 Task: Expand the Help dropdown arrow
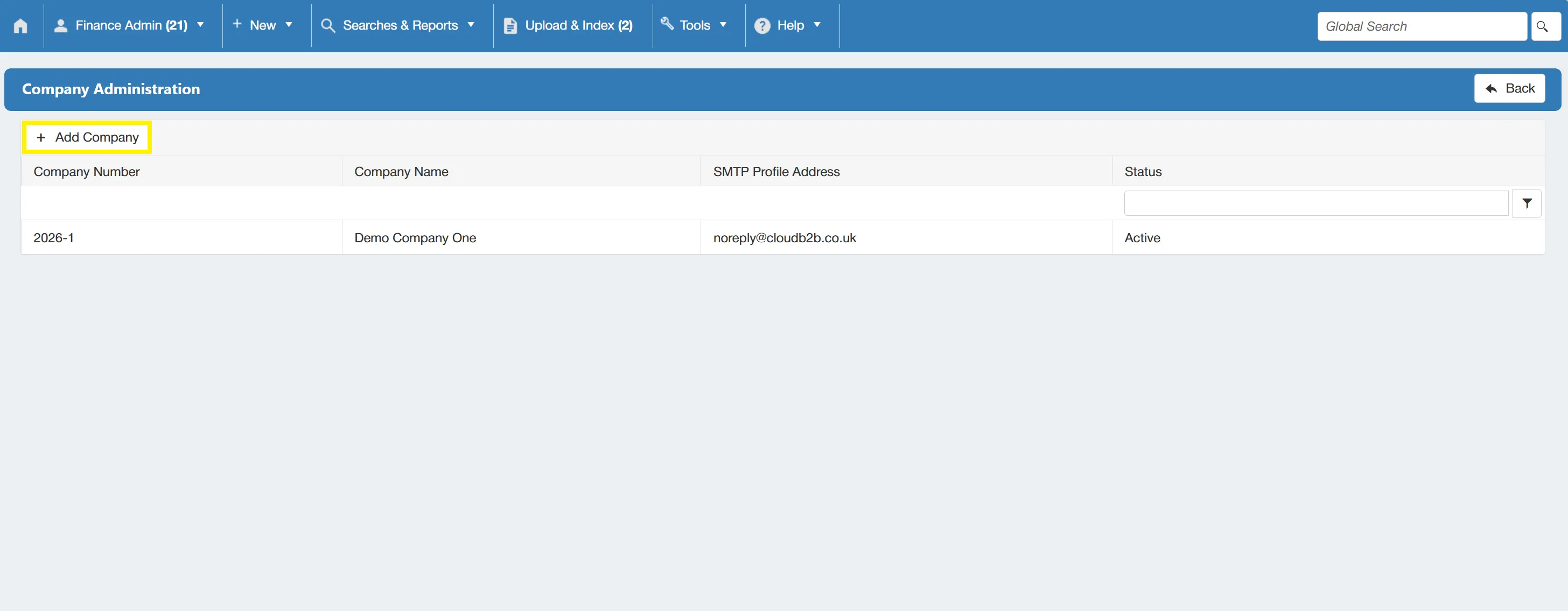(817, 25)
